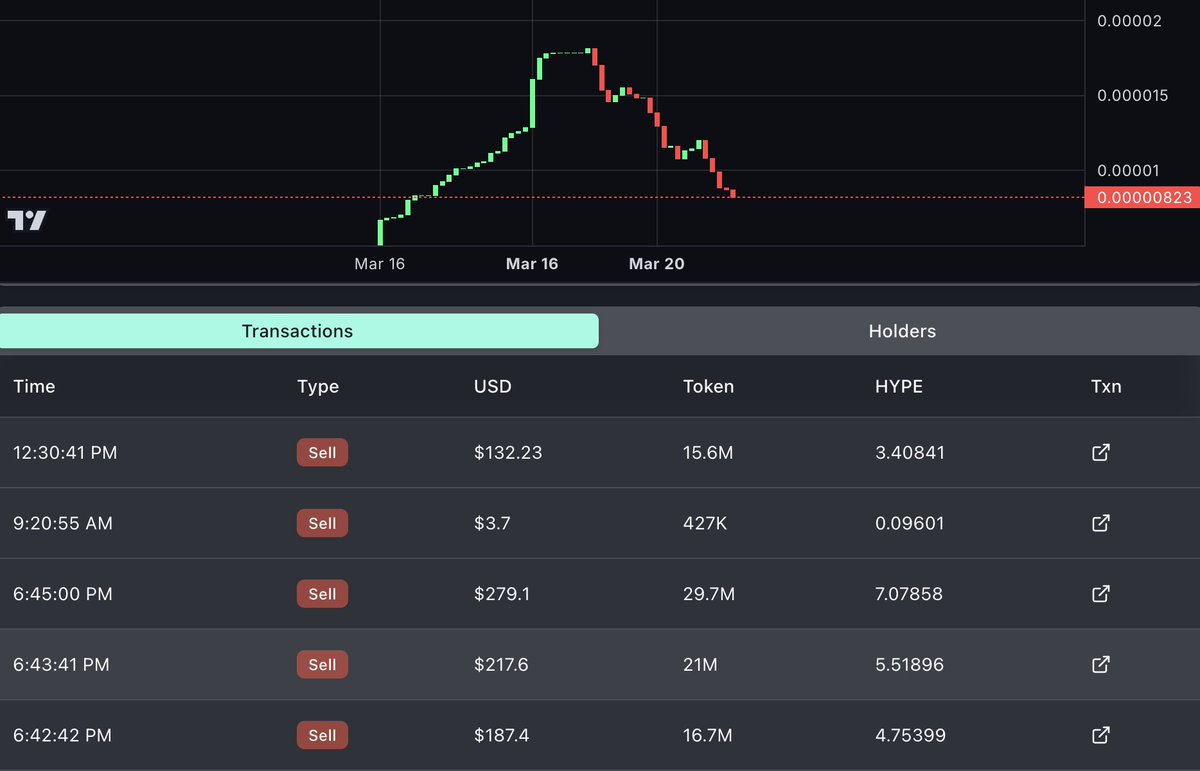Viewport: 1200px width, 771px height.
Task: Click the current price label 0.00000823
Action: click(x=1142, y=197)
